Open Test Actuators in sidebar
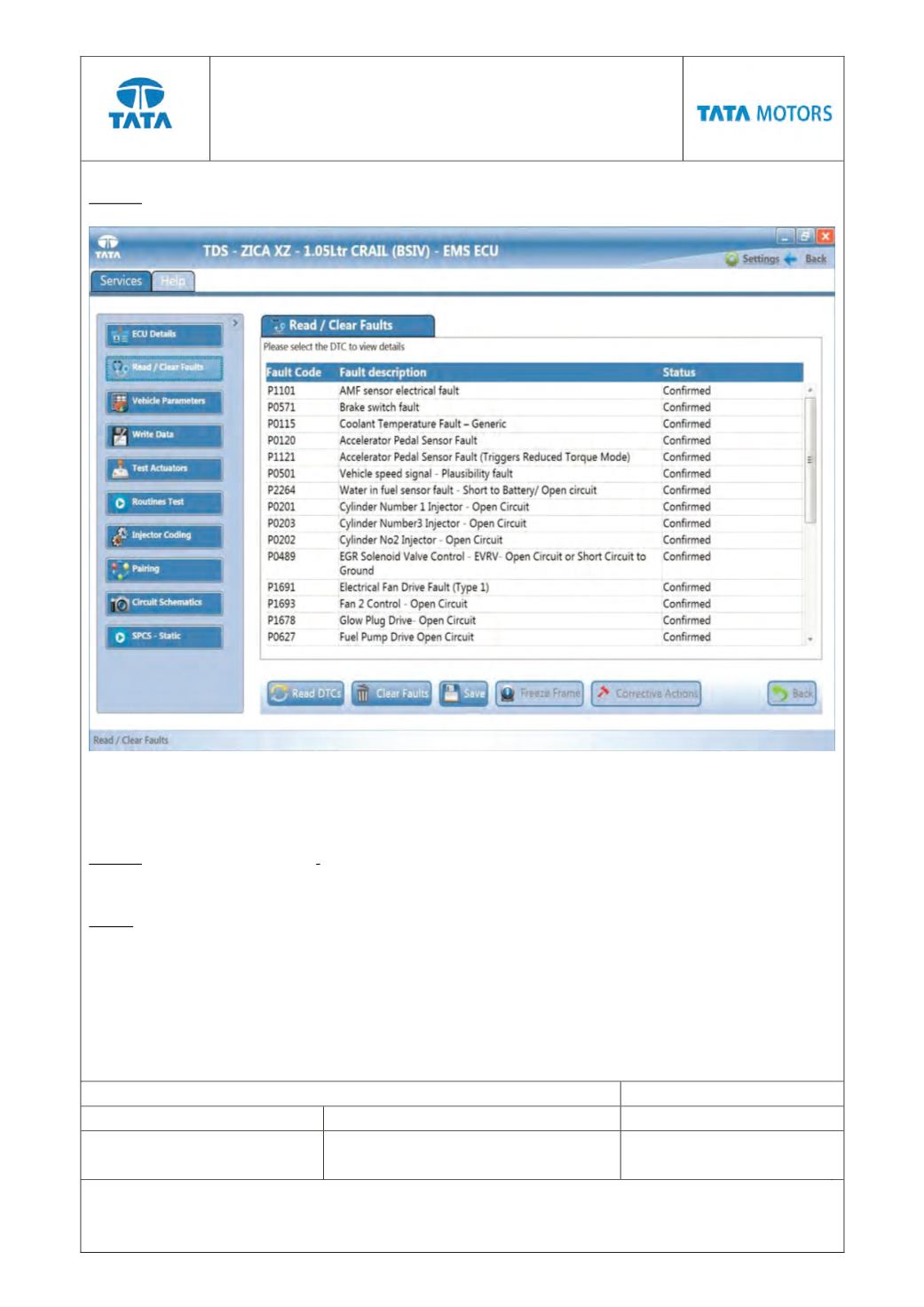 coord(163,469)
